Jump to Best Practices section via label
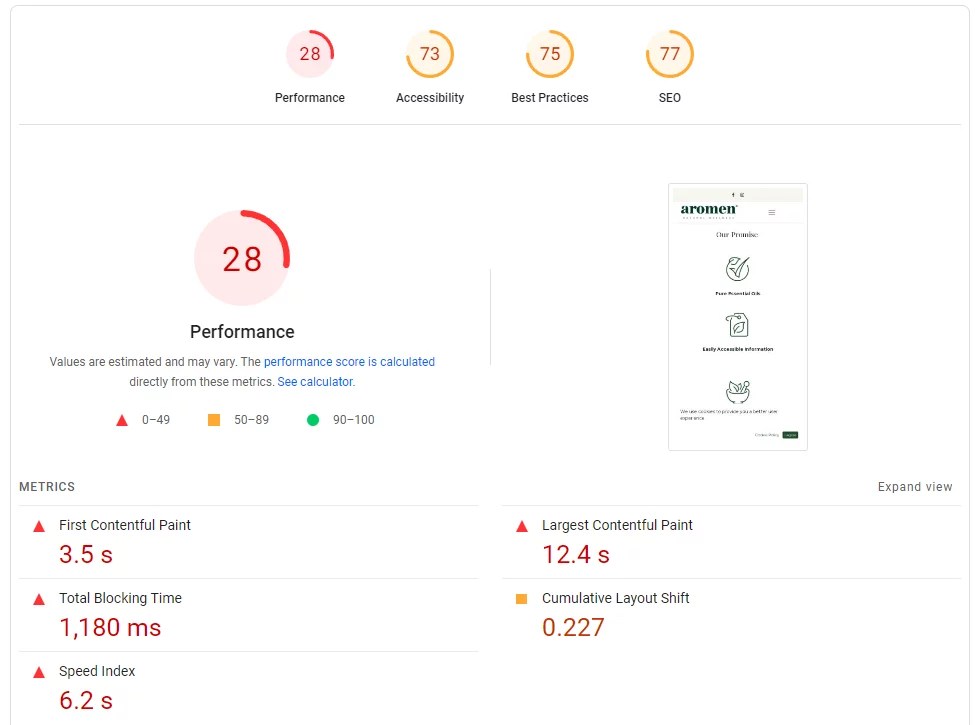Screen dimensions: 975x725 pyautogui.click(x=550, y=98)
